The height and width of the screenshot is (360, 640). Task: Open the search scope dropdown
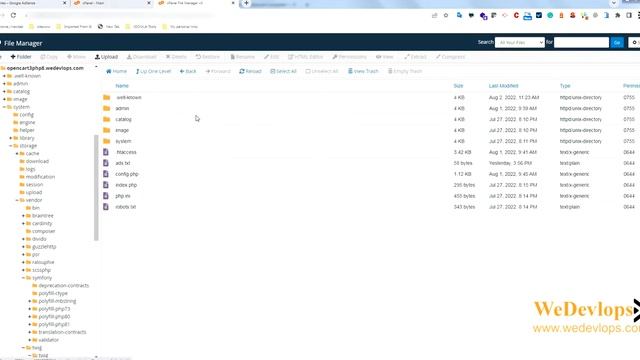[520, 42]
